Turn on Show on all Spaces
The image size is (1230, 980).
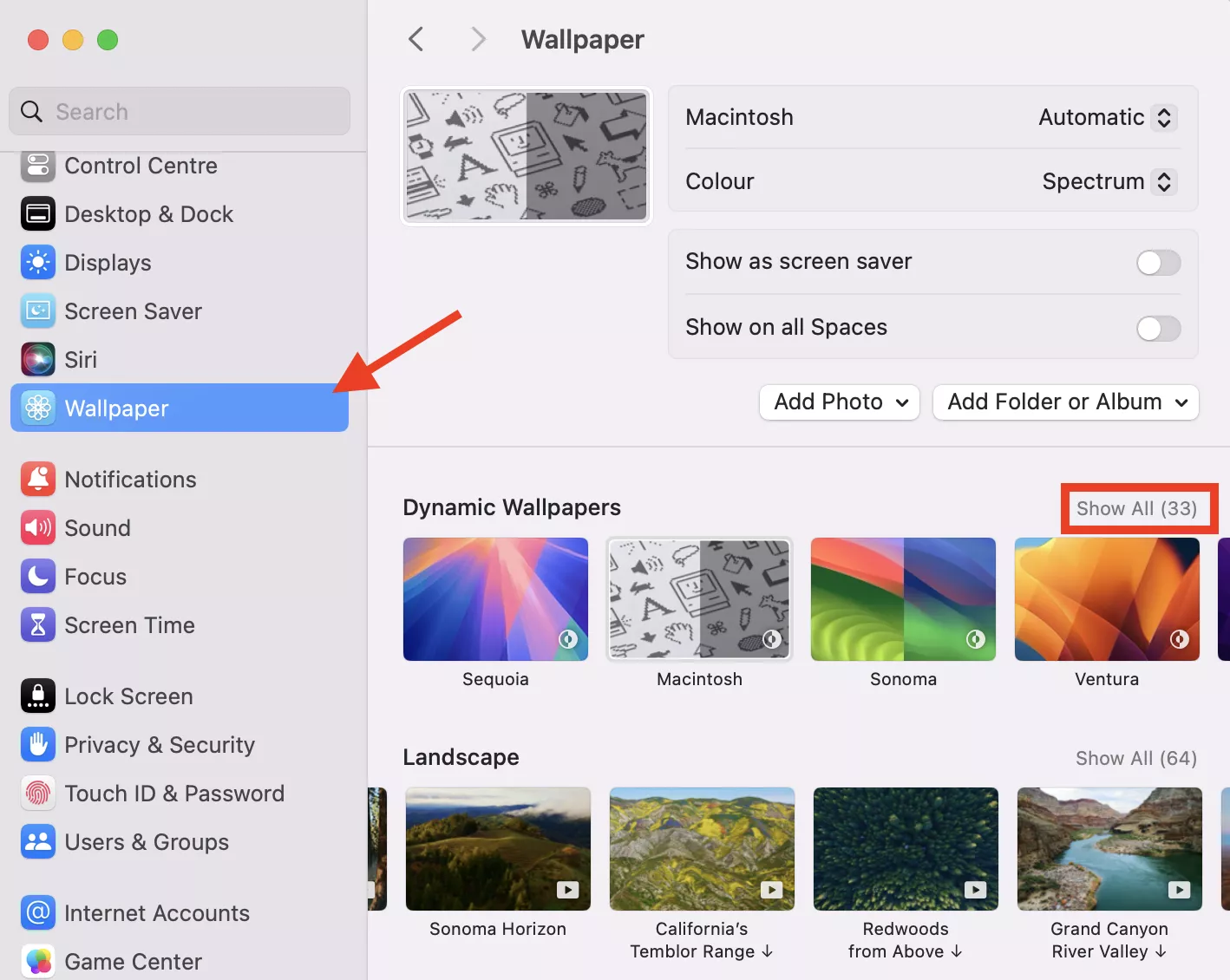pos(1159,329)
